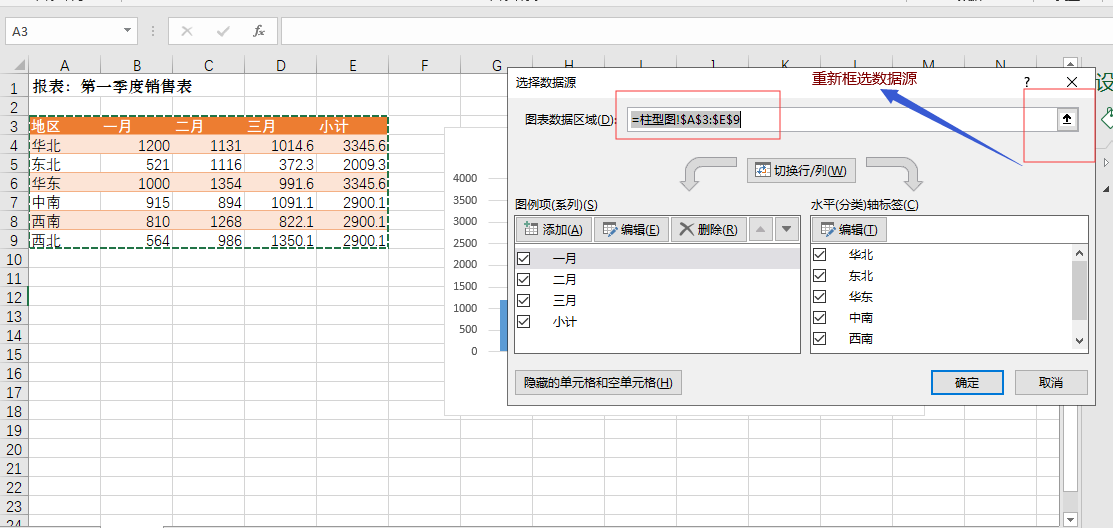Image resolution: width=1113 pixels, height=528 pixels.
Task: Uncheck the 西南 category checkbox
Action: (819, 339)
